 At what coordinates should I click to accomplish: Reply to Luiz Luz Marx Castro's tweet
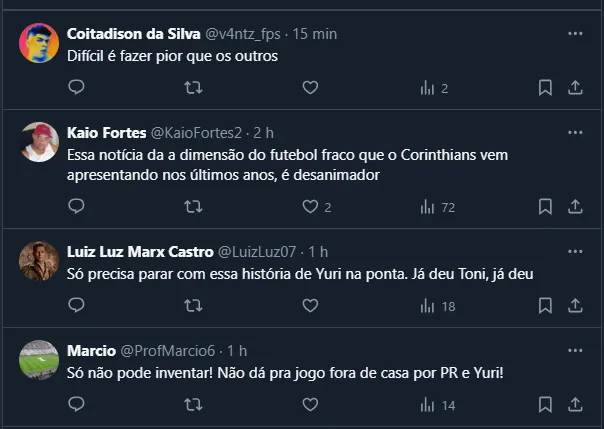coord(76,306)
